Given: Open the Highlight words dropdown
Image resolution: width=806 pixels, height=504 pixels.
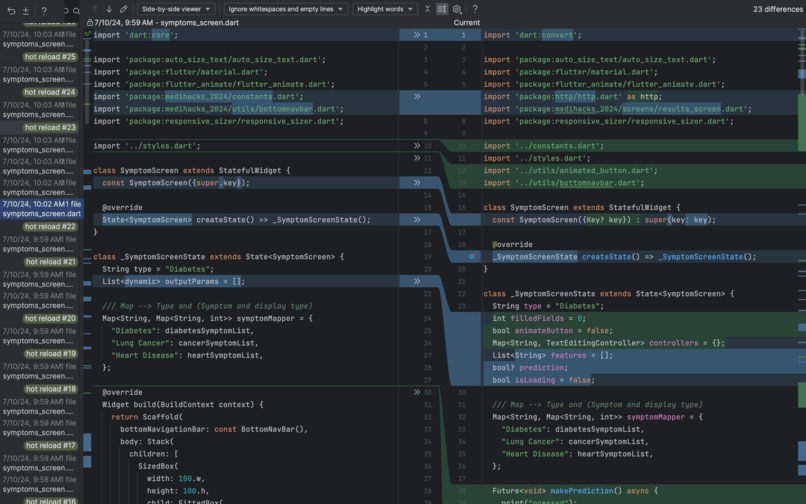Looking at the screenshot, I should pos(385,9).
